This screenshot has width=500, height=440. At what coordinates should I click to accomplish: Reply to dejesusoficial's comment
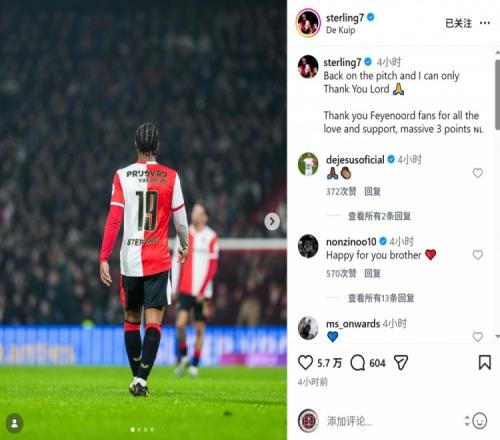point(372,192)
